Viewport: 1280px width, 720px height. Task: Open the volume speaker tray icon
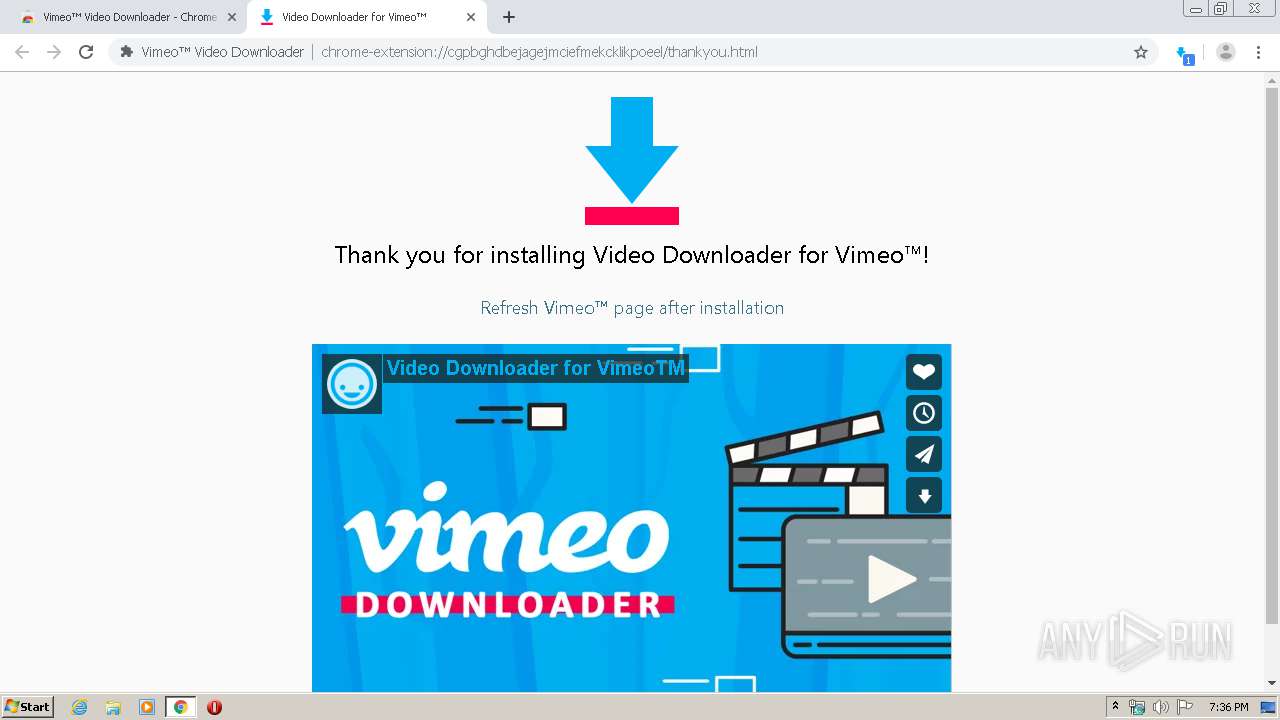1161,707
